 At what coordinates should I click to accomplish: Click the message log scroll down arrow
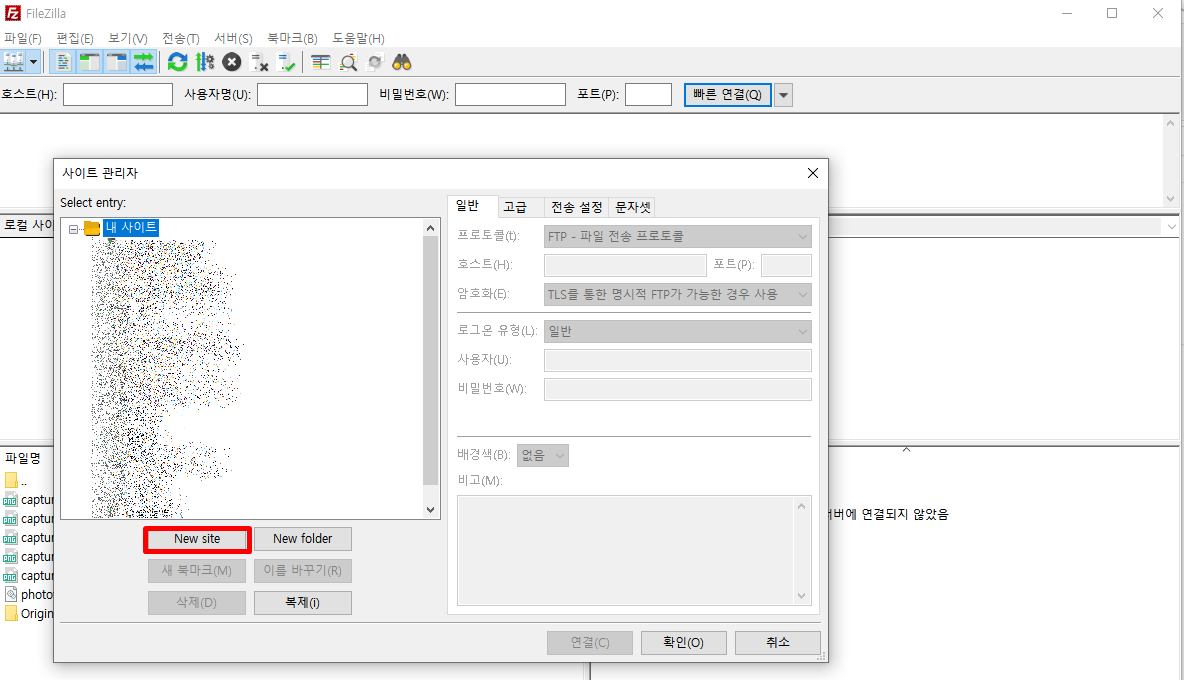(x=1170, y=198)
